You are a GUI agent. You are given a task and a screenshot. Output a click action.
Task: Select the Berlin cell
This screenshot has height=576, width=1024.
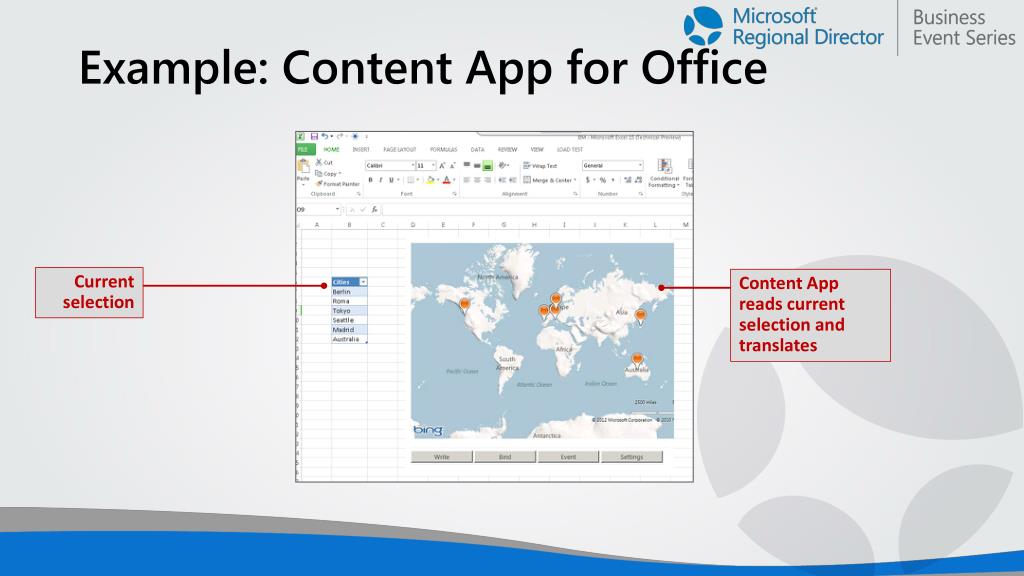point(349,292)
